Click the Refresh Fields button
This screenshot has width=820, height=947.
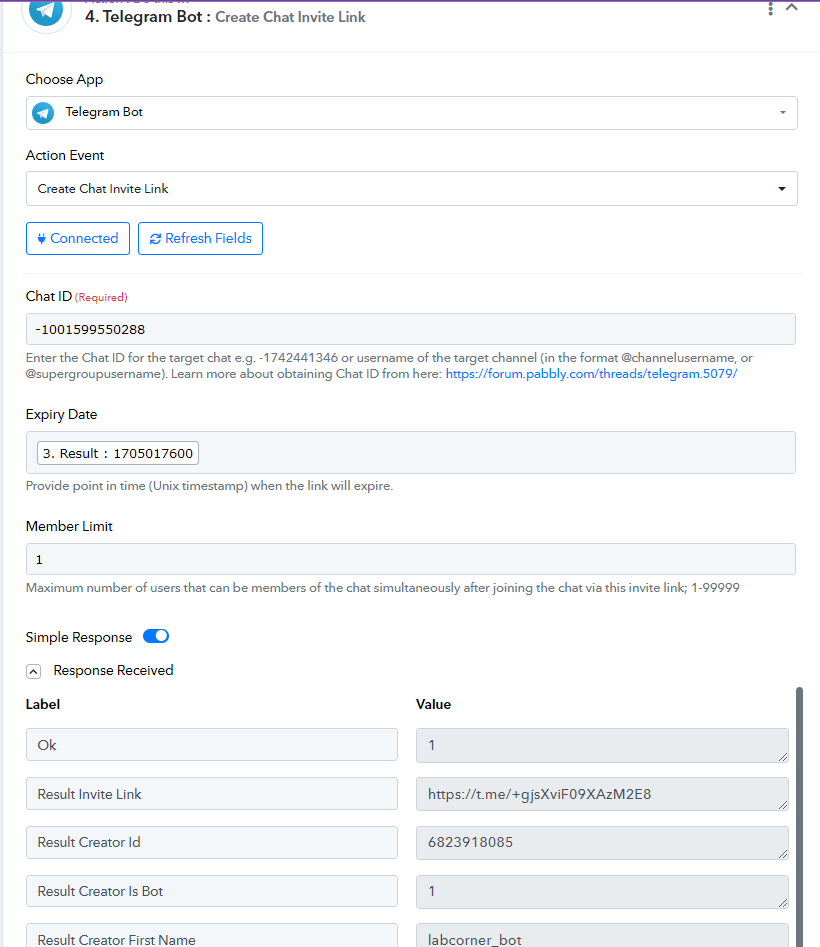(200, 239)
